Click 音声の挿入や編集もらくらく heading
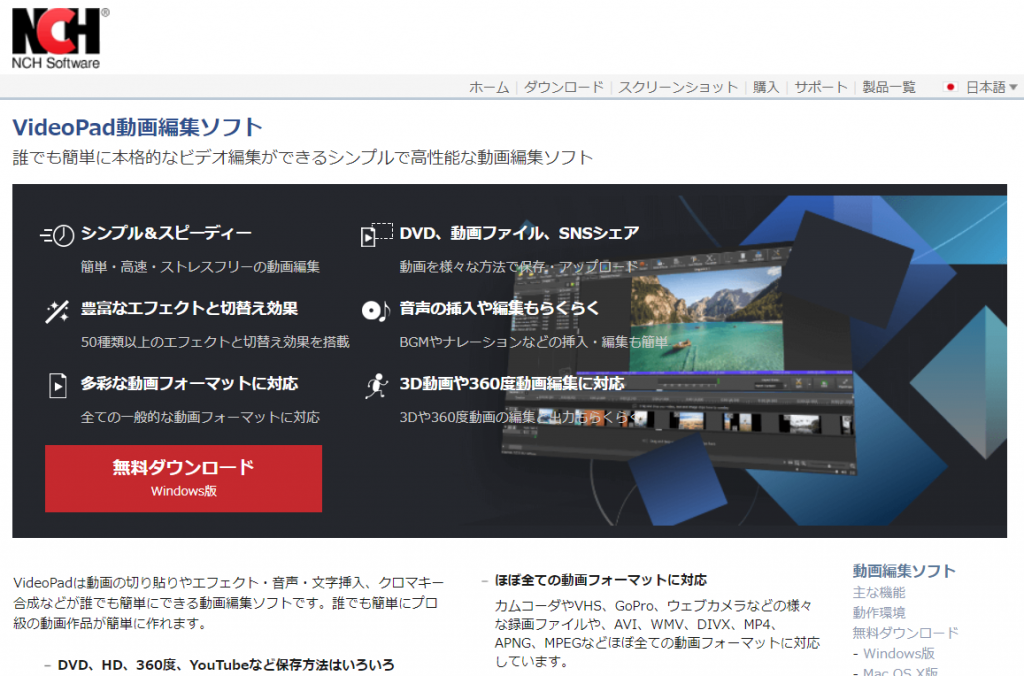This screenshot has width=1024, height=676. 499,308
